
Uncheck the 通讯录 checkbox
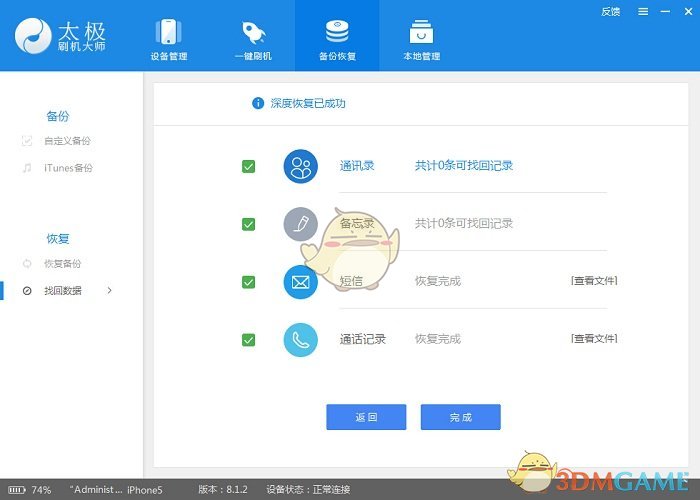point(249,167)
